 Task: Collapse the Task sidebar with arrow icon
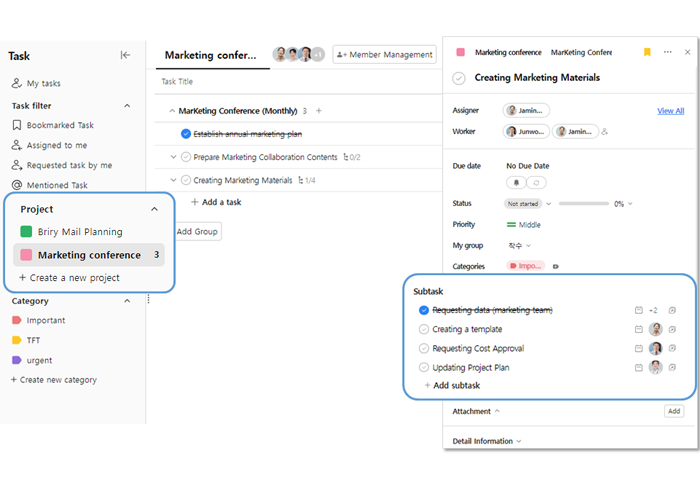[125, 56]
